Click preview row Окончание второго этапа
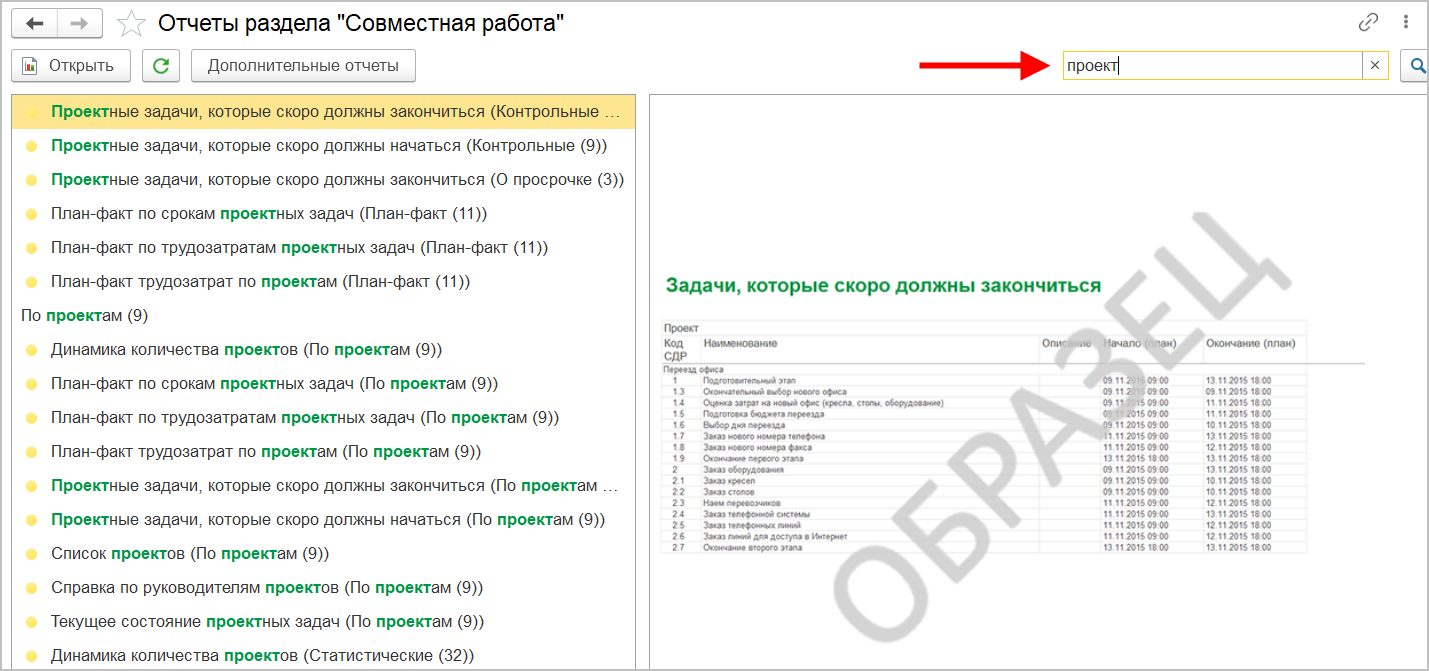This screenshot has width=1429, height=671. point(985,547)
